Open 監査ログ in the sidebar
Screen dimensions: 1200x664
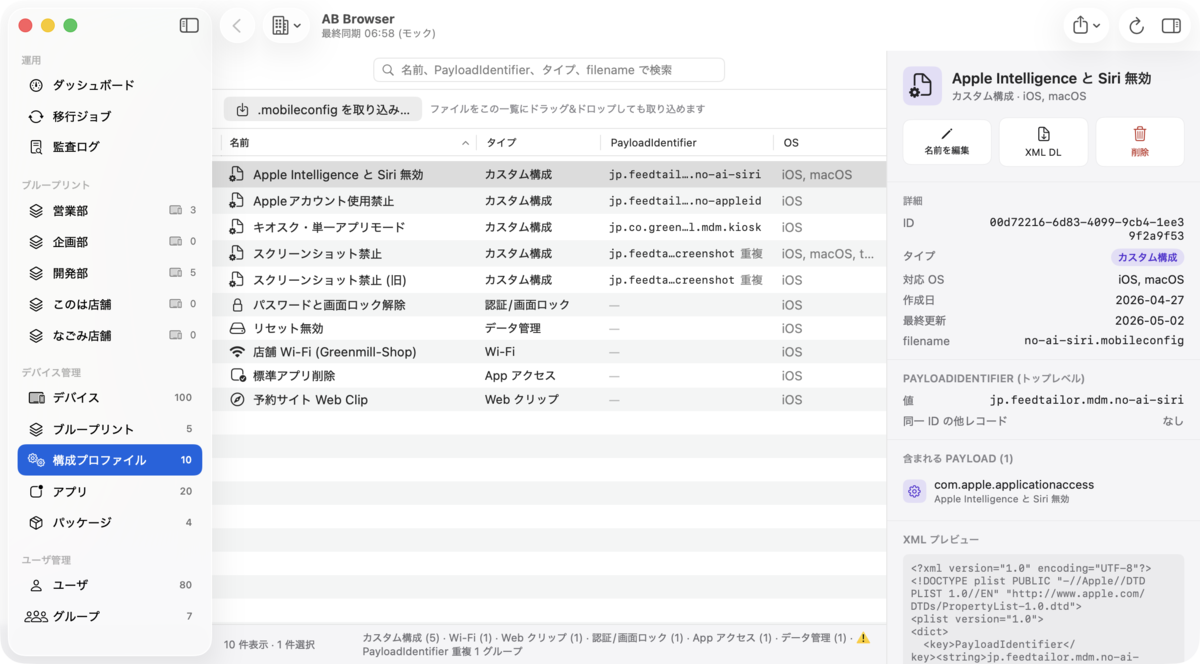[x=110, y=147]
